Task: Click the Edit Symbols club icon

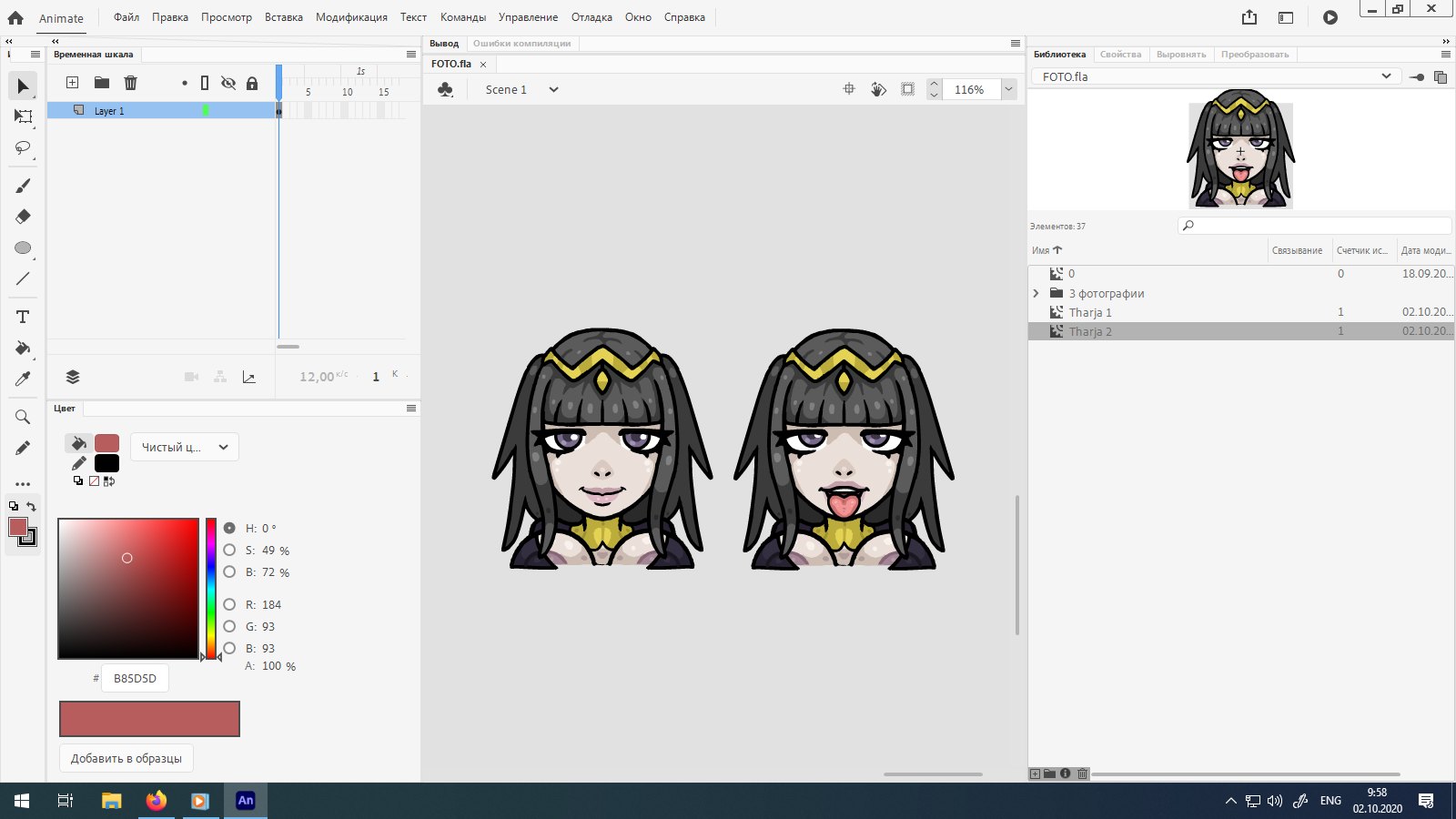Action: (445, 89)
